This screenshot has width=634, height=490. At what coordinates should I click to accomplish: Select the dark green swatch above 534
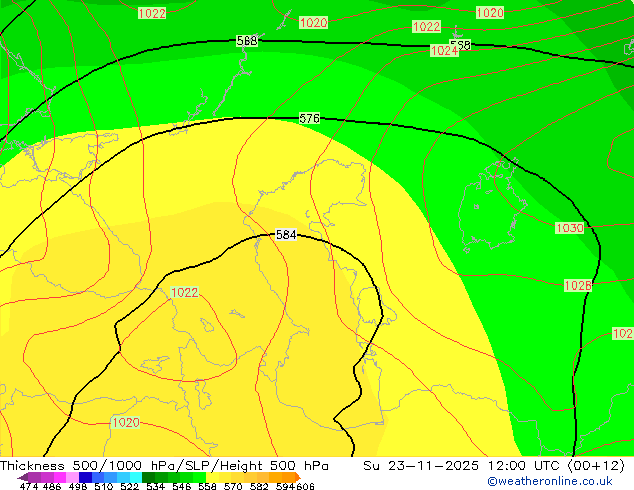148,477
